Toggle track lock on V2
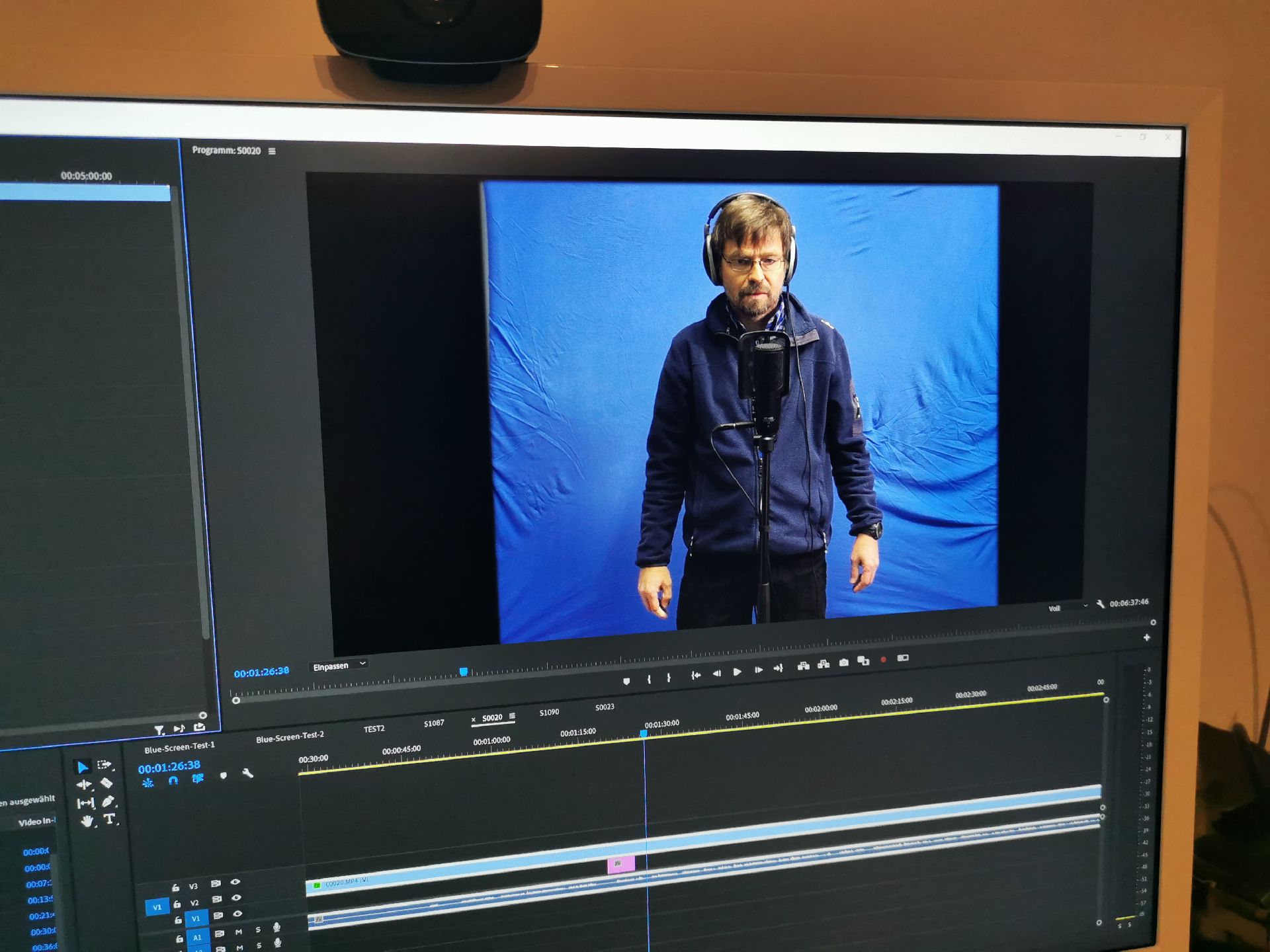 coord(177,904)
